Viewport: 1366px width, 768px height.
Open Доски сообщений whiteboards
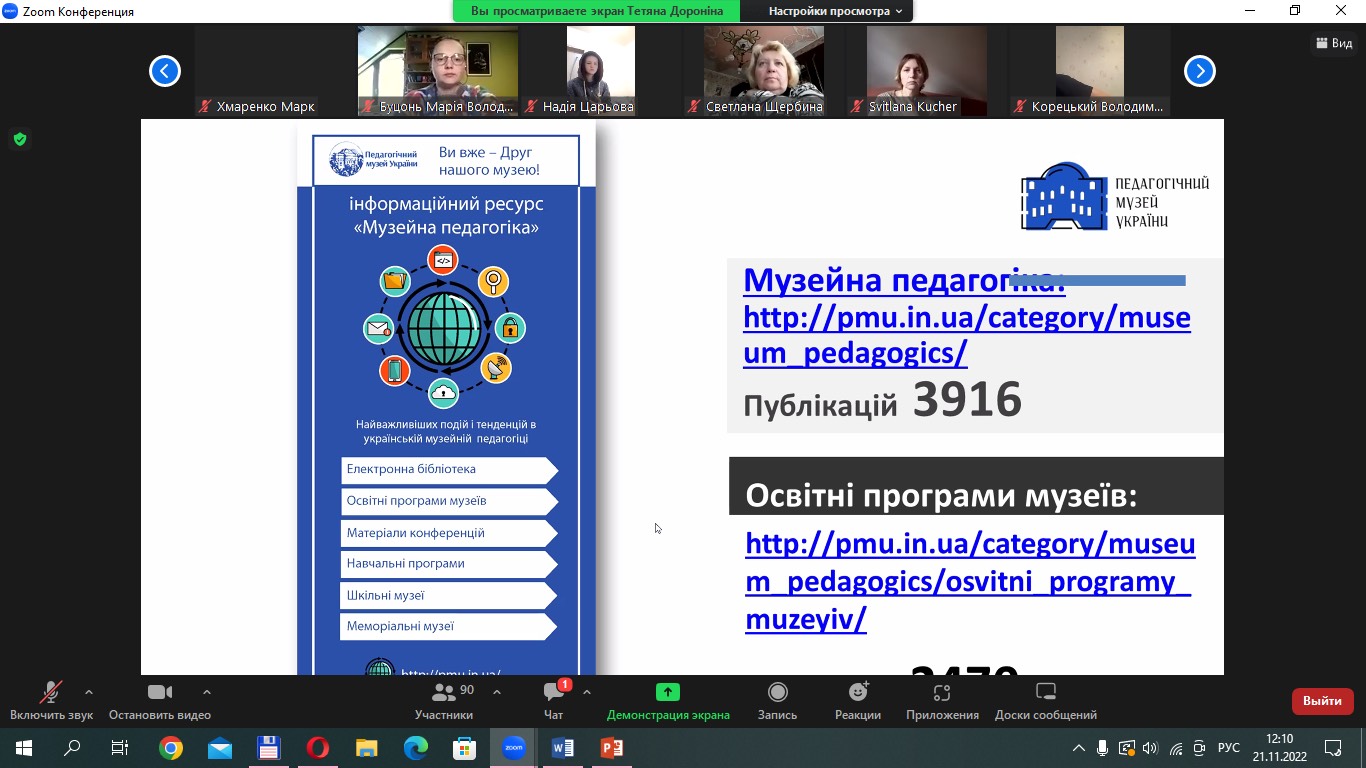[1045, 700]
